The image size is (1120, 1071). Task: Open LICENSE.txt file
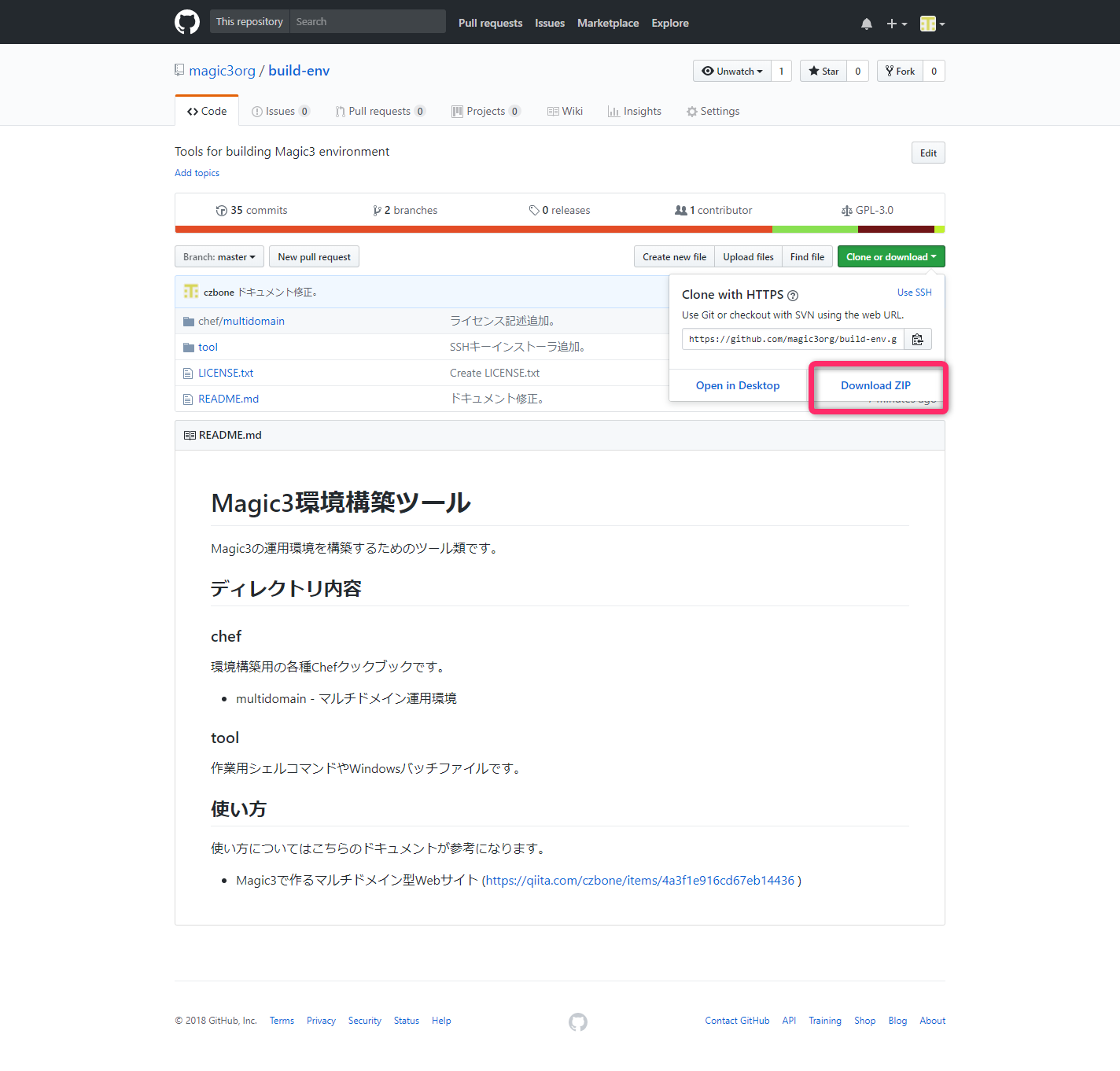(x=226, y=373)
